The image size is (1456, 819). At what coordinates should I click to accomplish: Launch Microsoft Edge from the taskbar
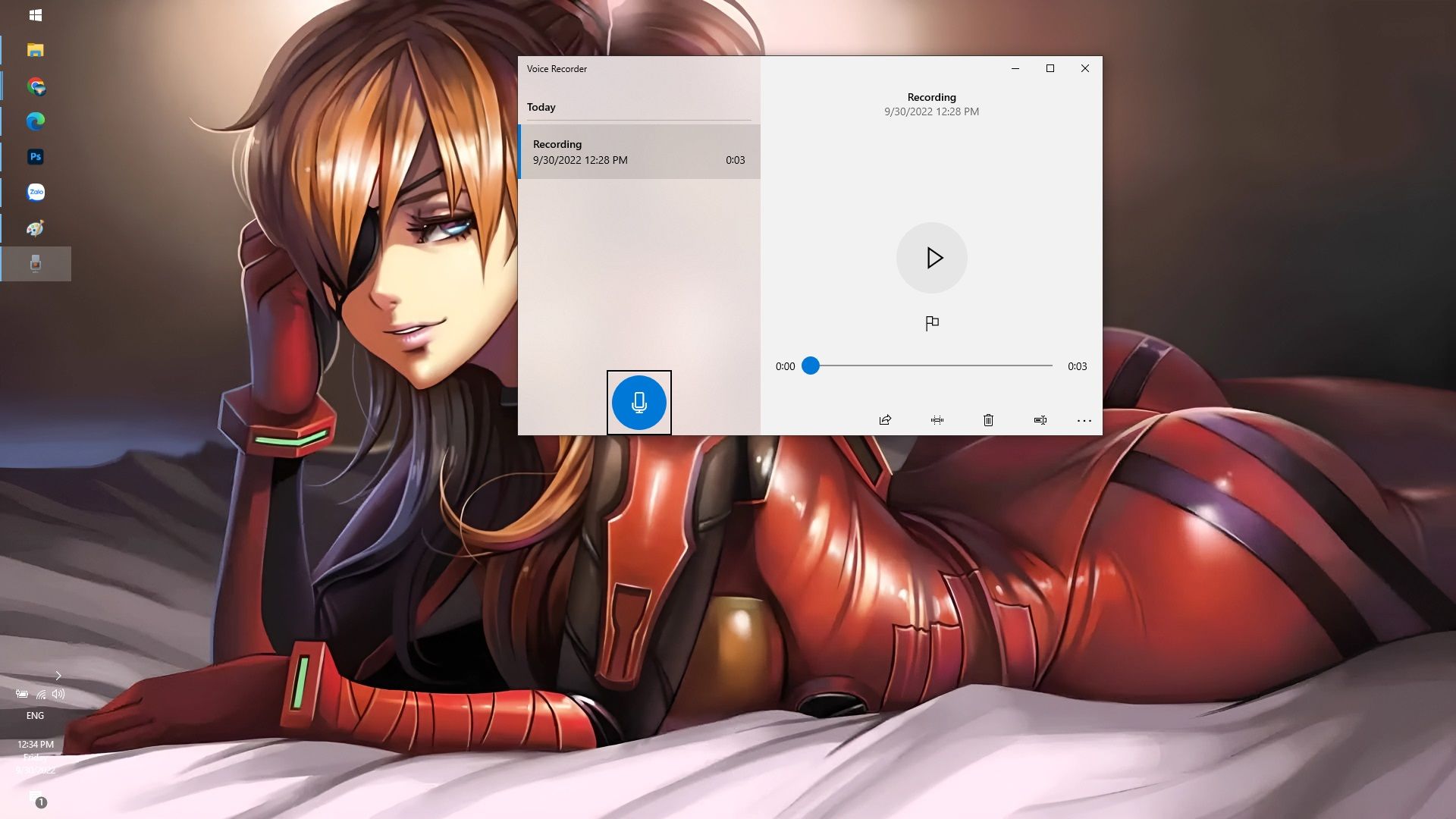click(36, 121)
